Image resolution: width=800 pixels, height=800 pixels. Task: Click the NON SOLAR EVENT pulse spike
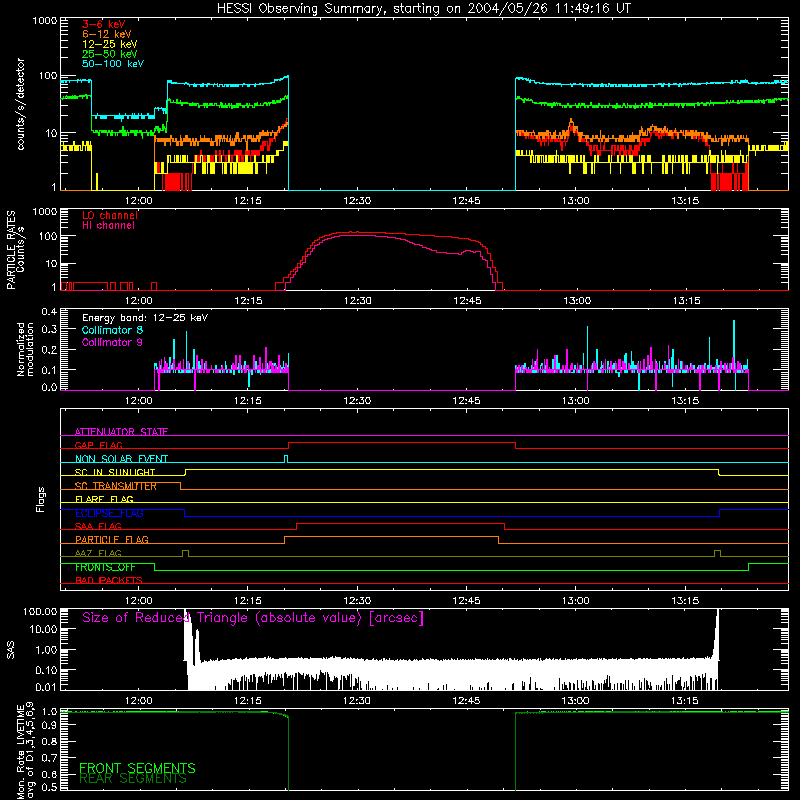(286, 459)
